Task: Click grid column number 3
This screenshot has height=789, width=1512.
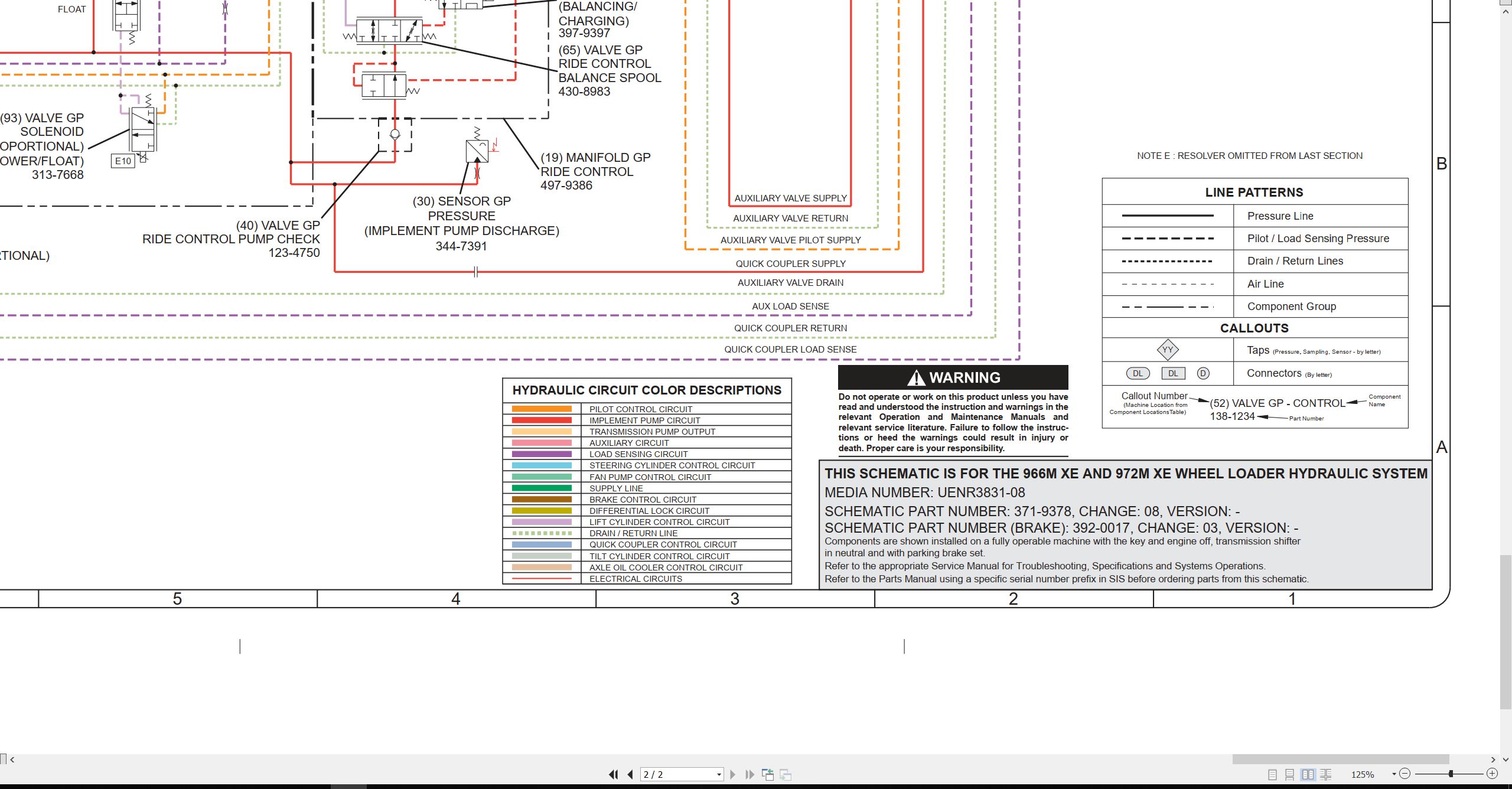Action: coord(735,599)
